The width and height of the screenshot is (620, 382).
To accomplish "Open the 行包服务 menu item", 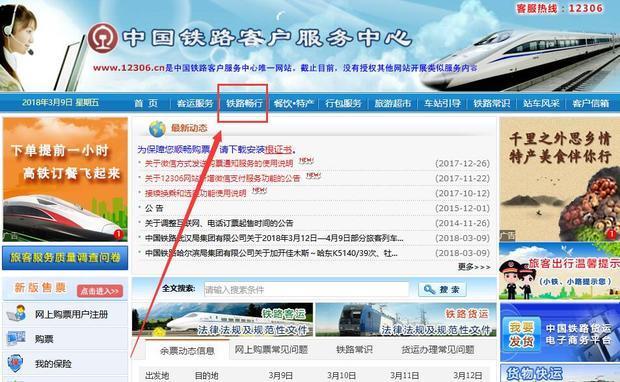I will [343, 104].
